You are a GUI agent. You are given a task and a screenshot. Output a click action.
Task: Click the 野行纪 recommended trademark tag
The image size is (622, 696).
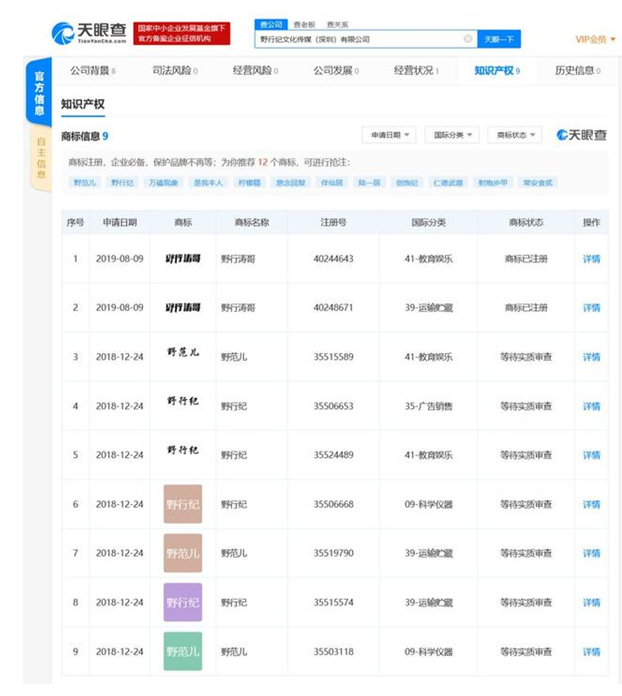pyautogui.click(x=123, y=182)
